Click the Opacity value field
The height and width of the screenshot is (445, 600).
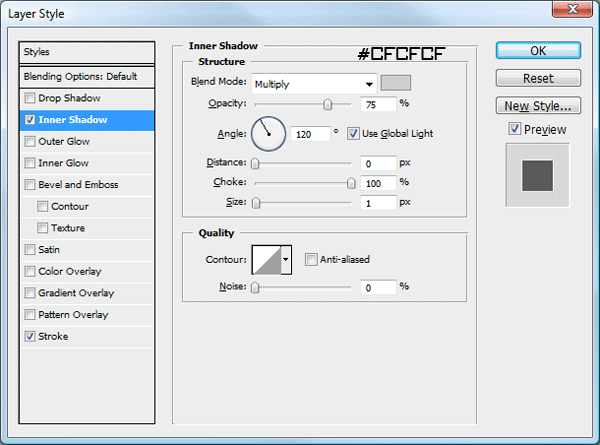[x=378, y=104]
